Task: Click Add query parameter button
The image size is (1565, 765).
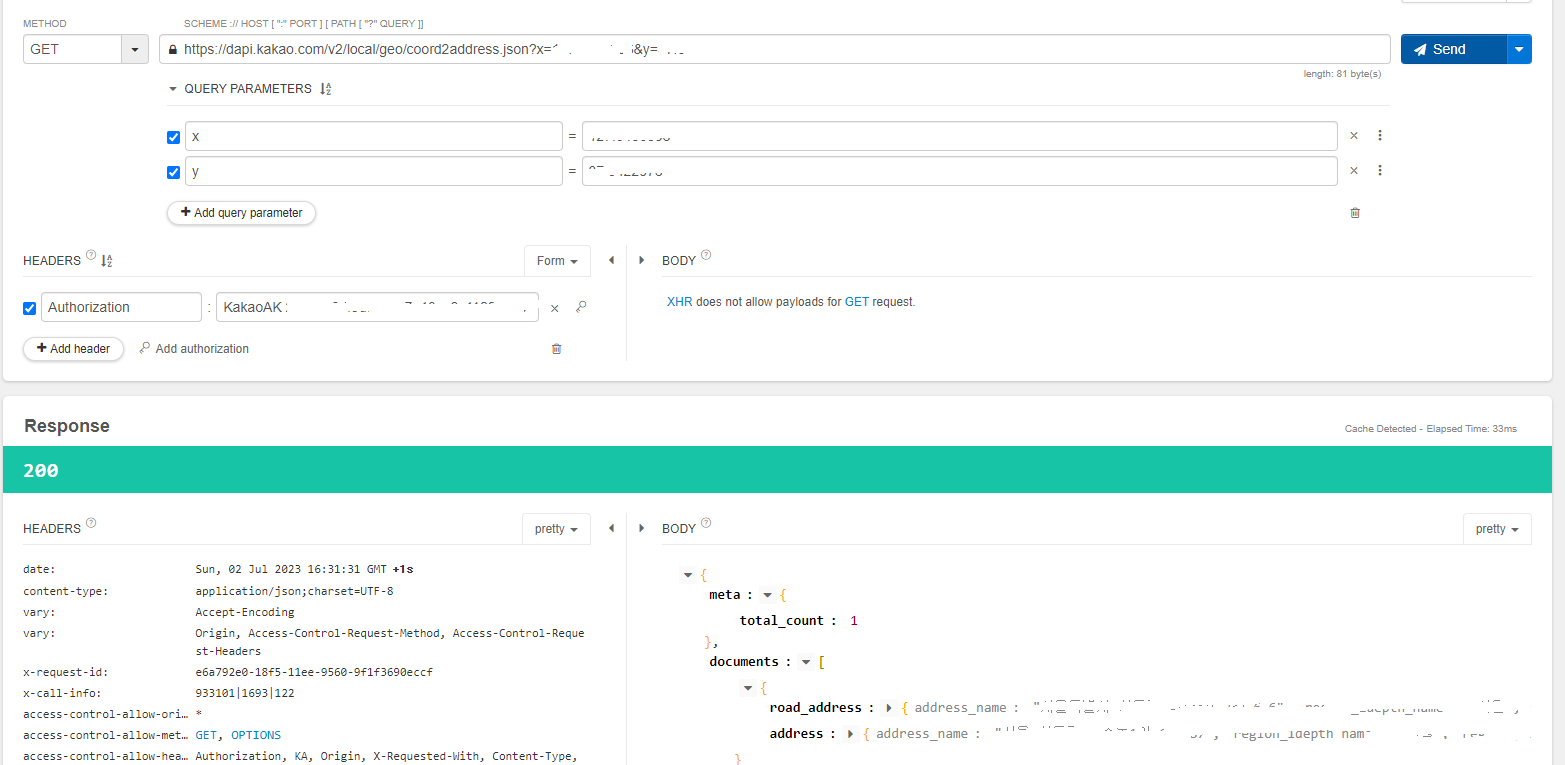Action: click(x=241, y=212)
